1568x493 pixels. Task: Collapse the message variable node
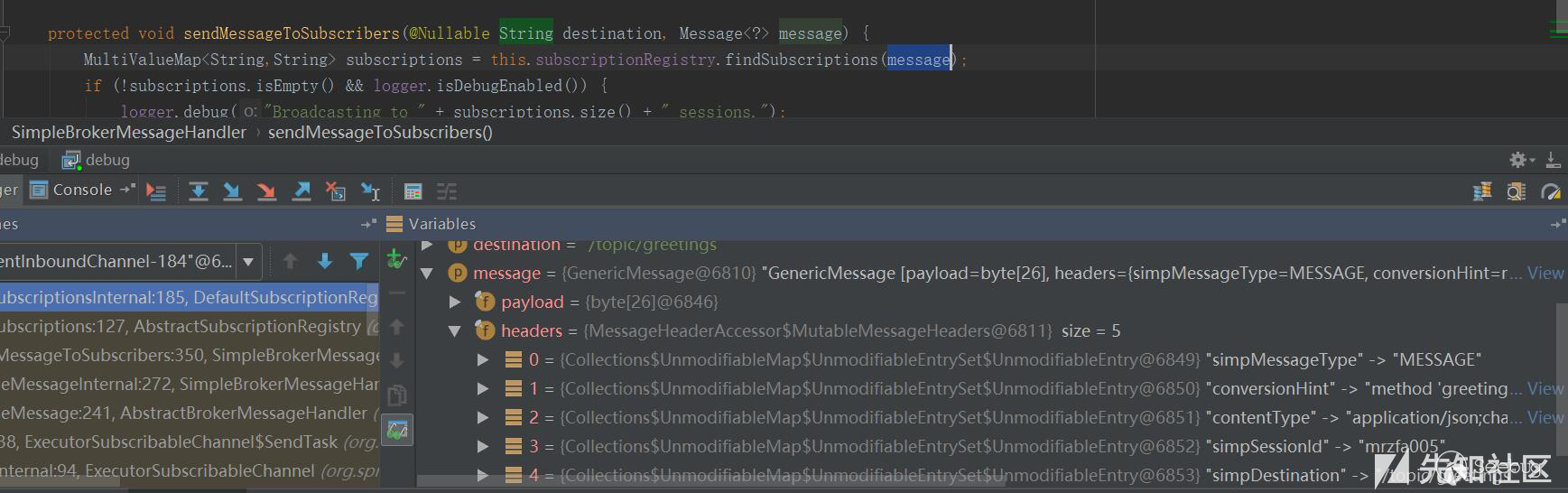pyautogui.click(x=428, y=274)
